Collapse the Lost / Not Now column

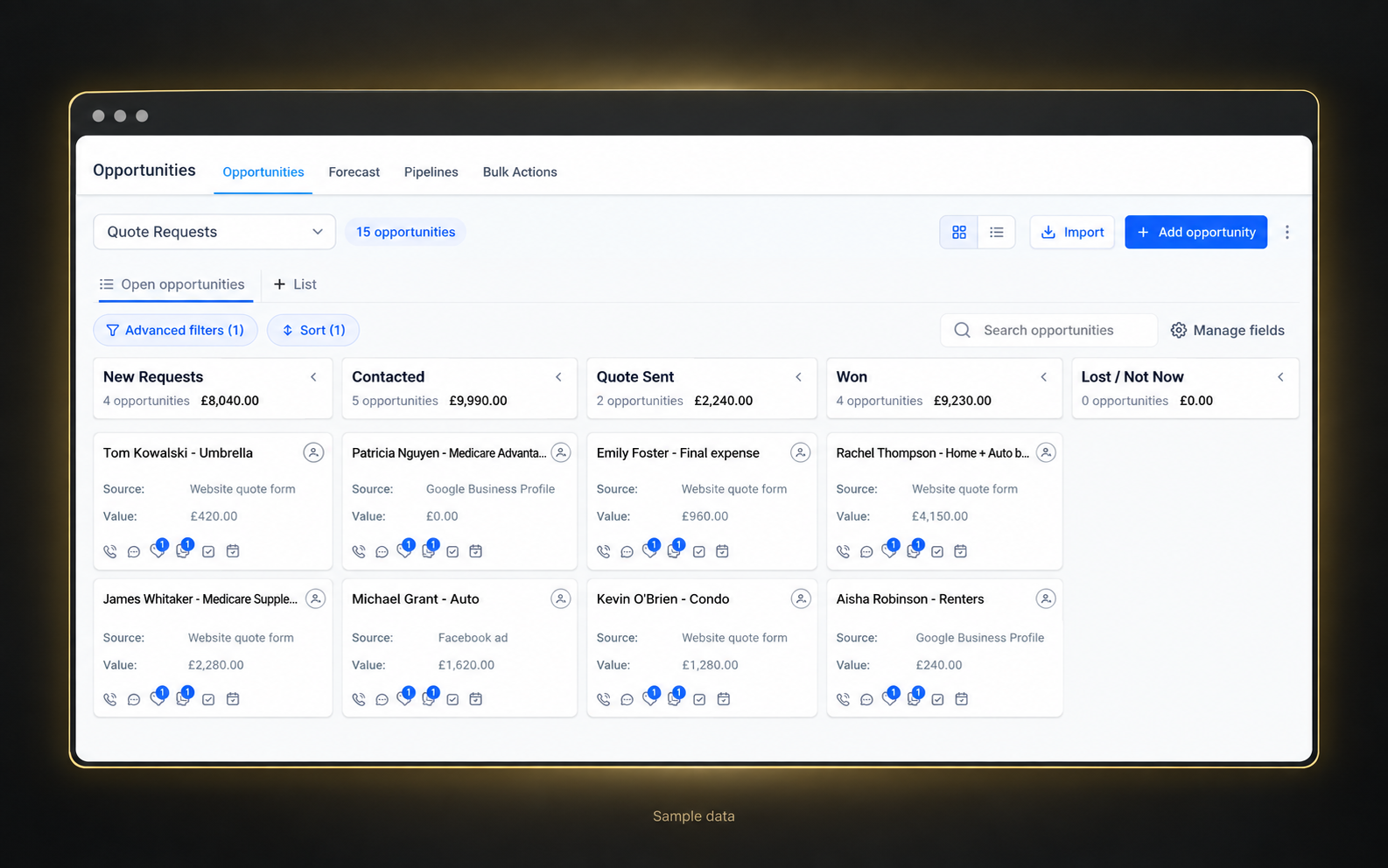tap(1280, 377)
